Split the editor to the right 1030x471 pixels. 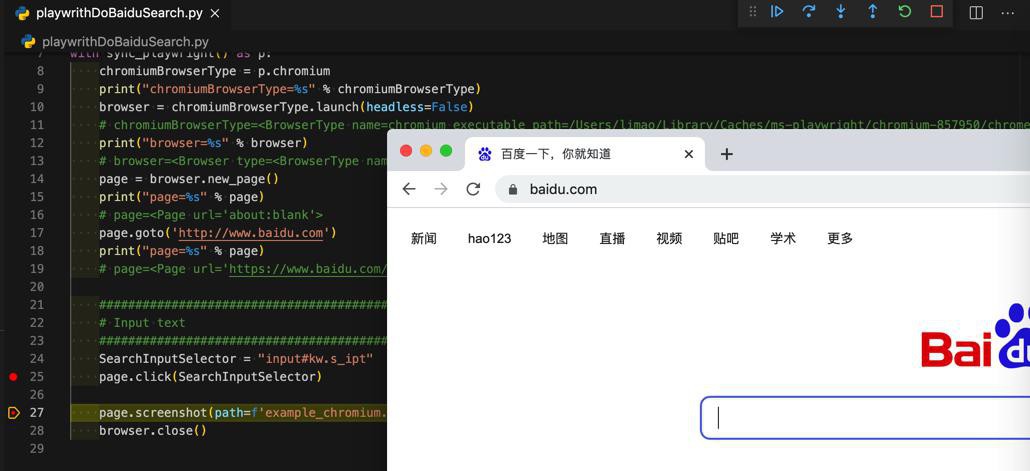click(x=976, y=13)
